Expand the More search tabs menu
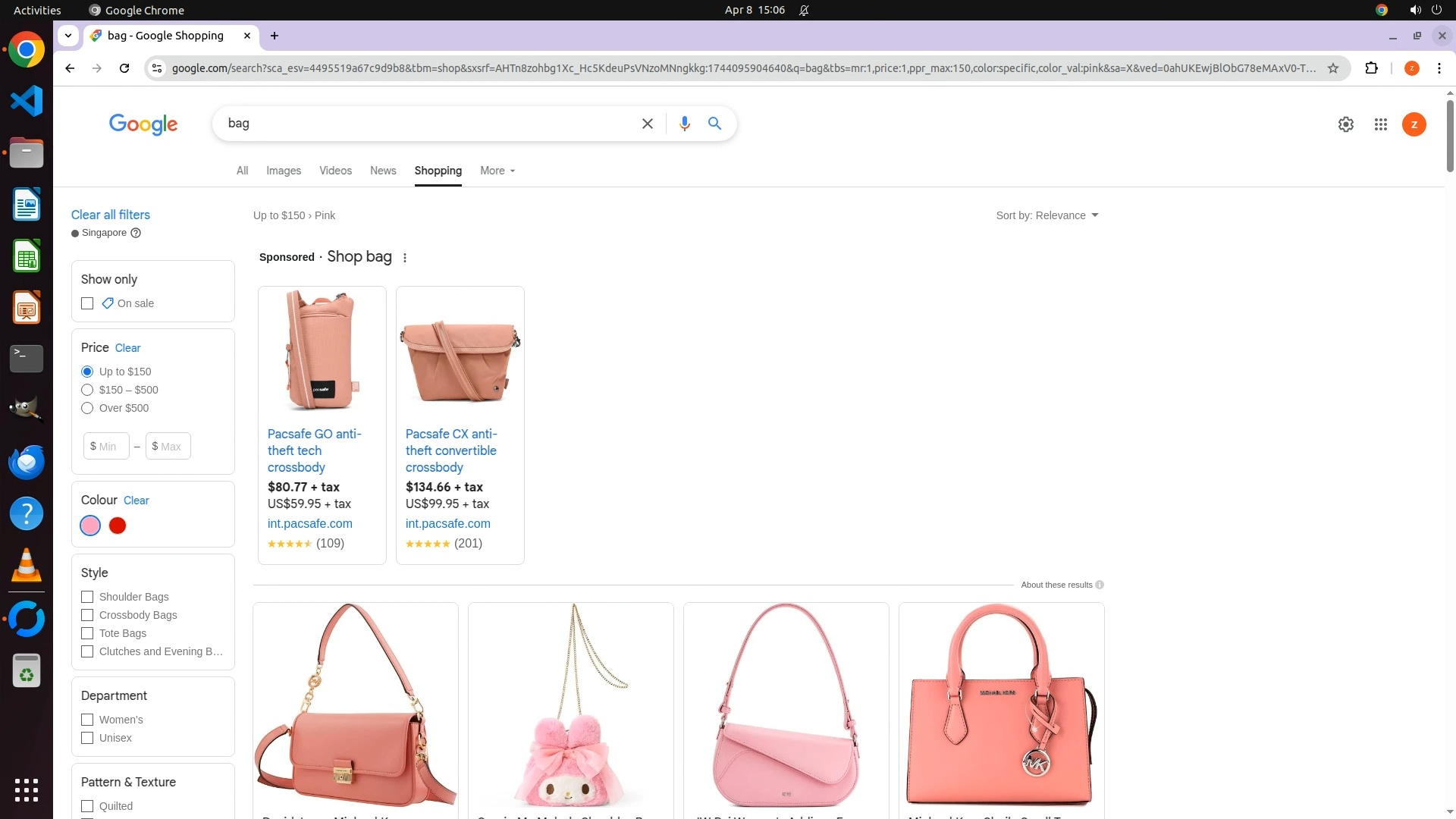The width and height of the screenshot is (1456, 819). [x=497, y=171]
